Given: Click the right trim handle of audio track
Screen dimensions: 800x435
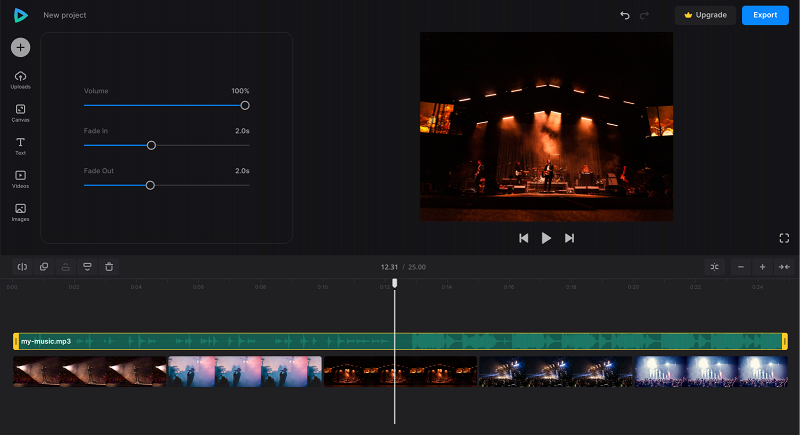Looking at the screenshot, I should click(x=785, y=341).
